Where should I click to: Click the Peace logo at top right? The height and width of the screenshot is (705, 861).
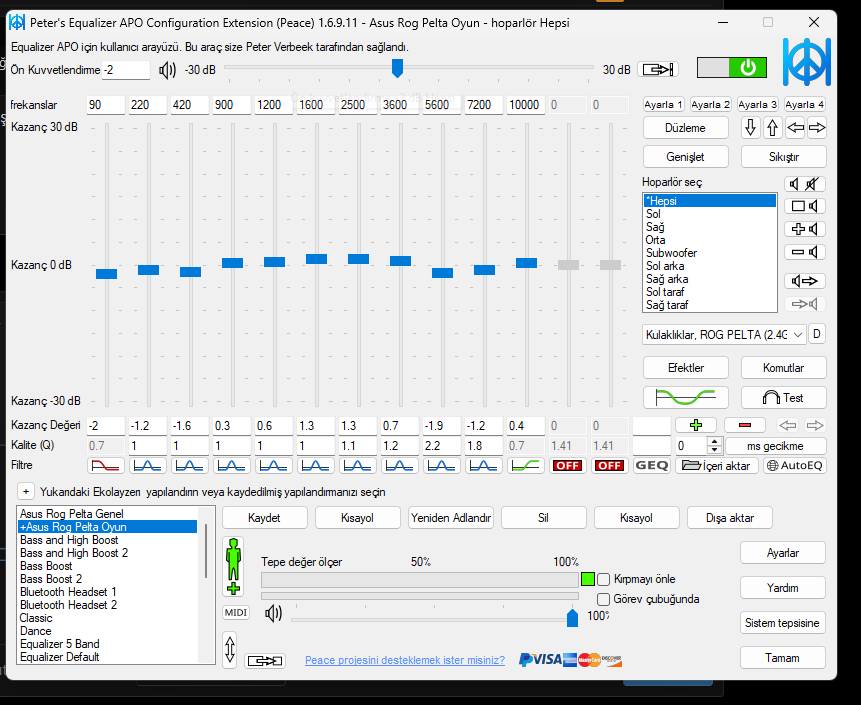tap(806, 61)
